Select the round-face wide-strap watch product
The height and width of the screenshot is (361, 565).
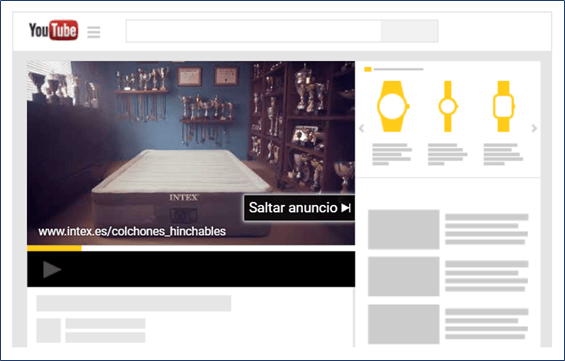click(x=393, y=106)
